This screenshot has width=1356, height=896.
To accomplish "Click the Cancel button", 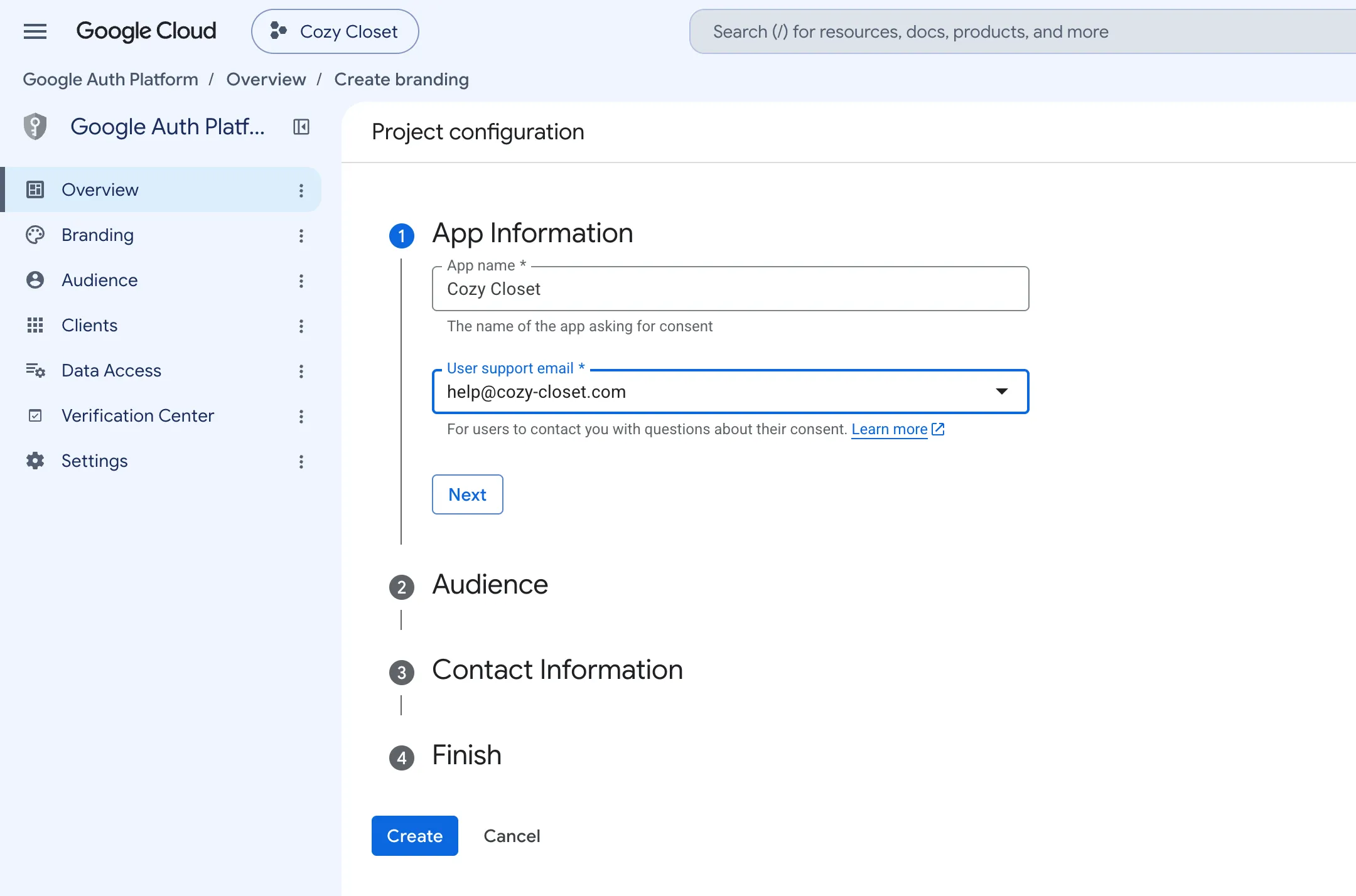I will 512,836.
